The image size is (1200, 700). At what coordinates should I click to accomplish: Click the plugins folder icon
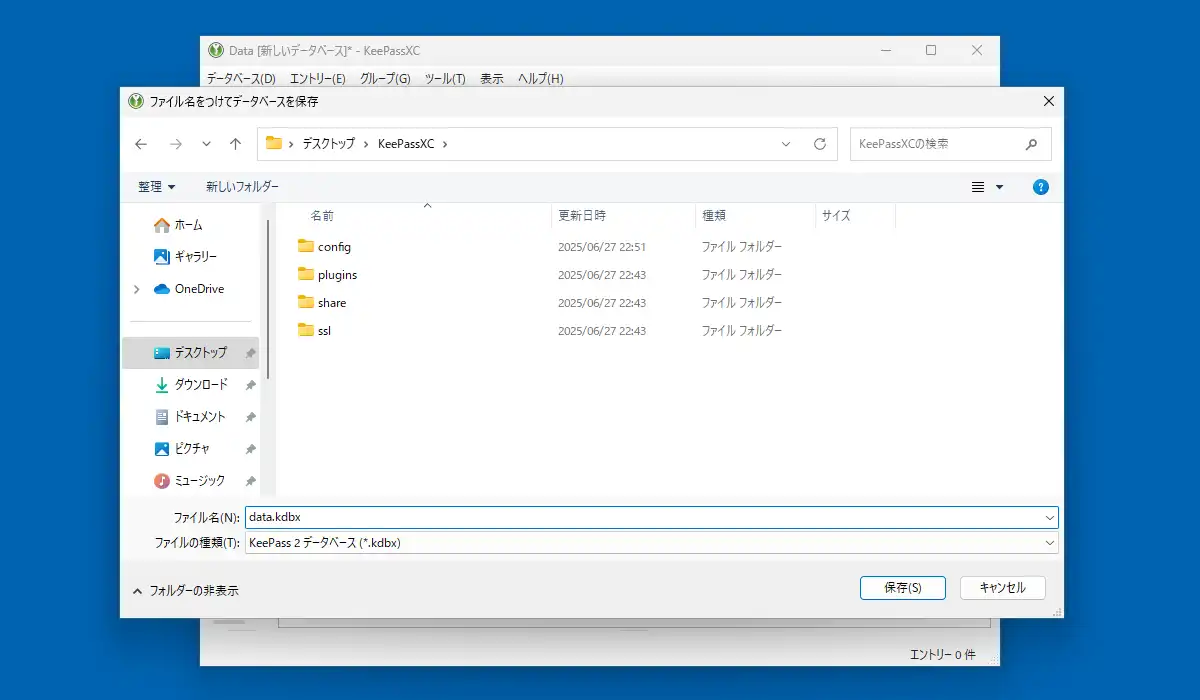[x=306, y=274]
